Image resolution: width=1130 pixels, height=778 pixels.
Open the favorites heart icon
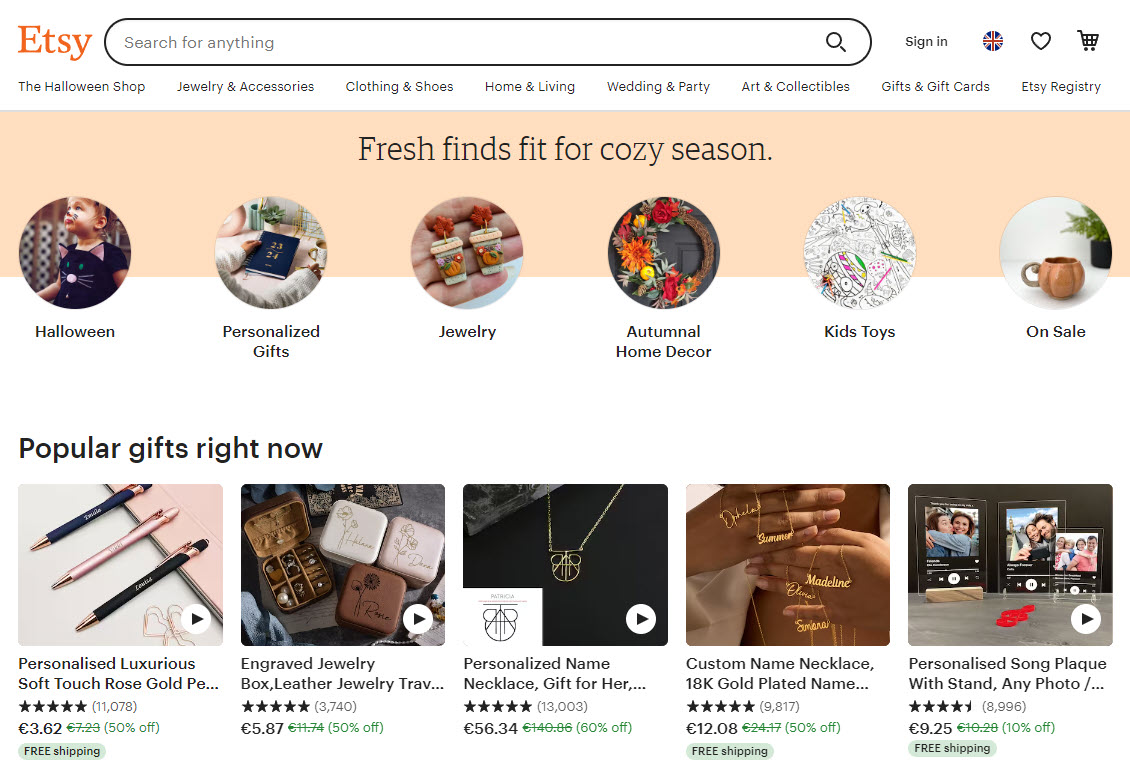tap(1041, 41)
